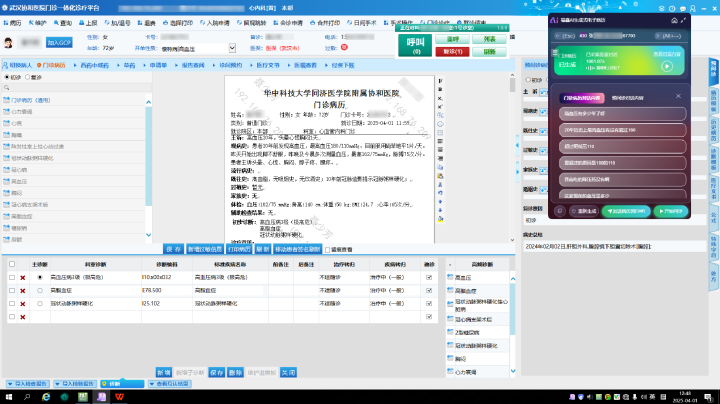Expand the 导入检查报告 dropdown
720x404 pixels.
tap(28, 384)
